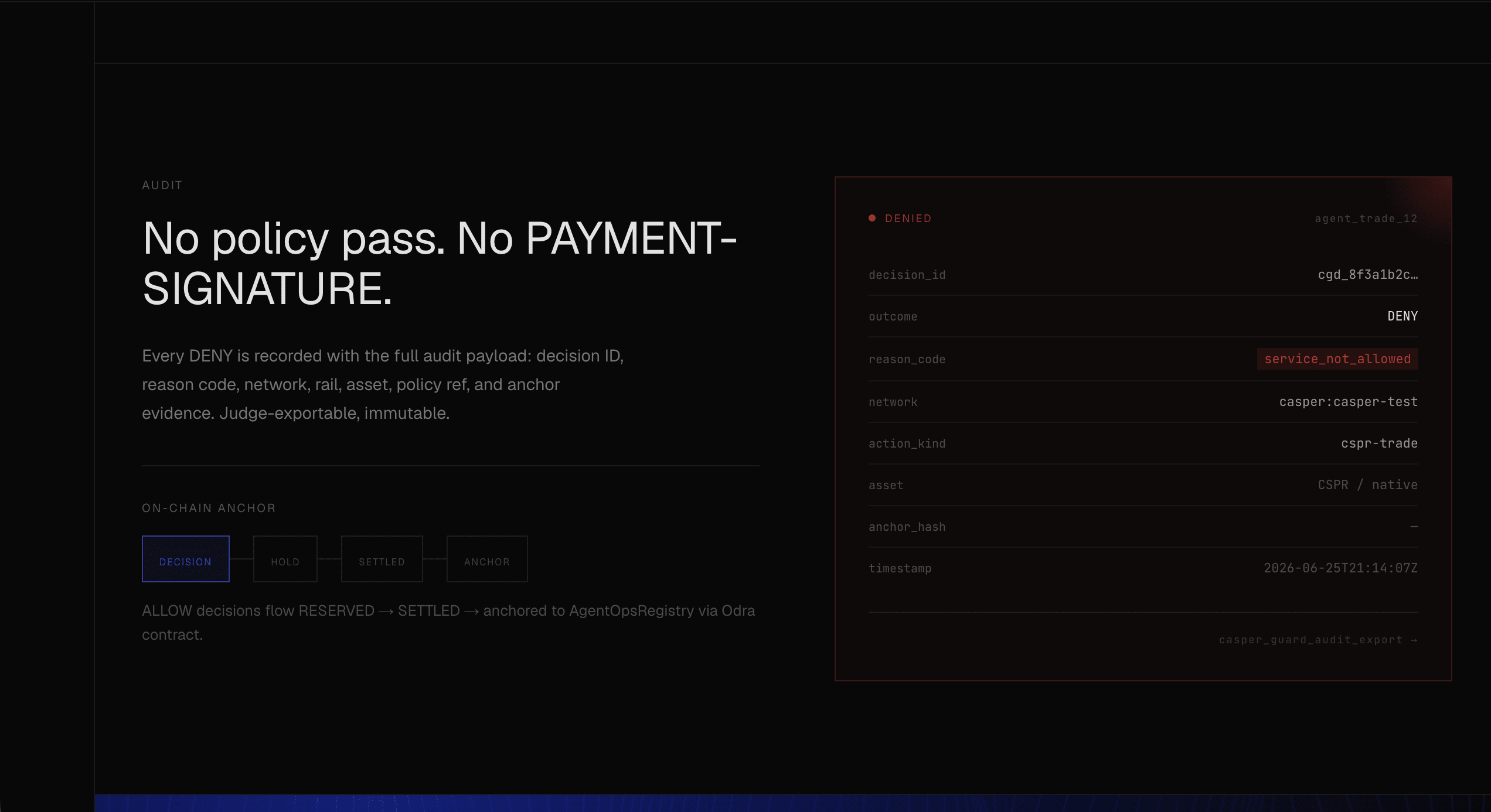Viewport: 1491px width, 812px height.
Task: Click the service_not_allowed reason badge
Action: click(x=1337, y=359)
